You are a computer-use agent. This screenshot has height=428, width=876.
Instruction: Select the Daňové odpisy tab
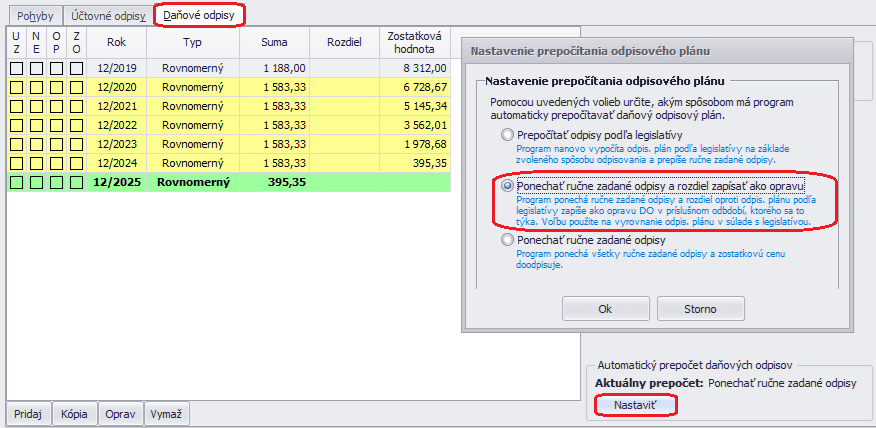(198, 16)
